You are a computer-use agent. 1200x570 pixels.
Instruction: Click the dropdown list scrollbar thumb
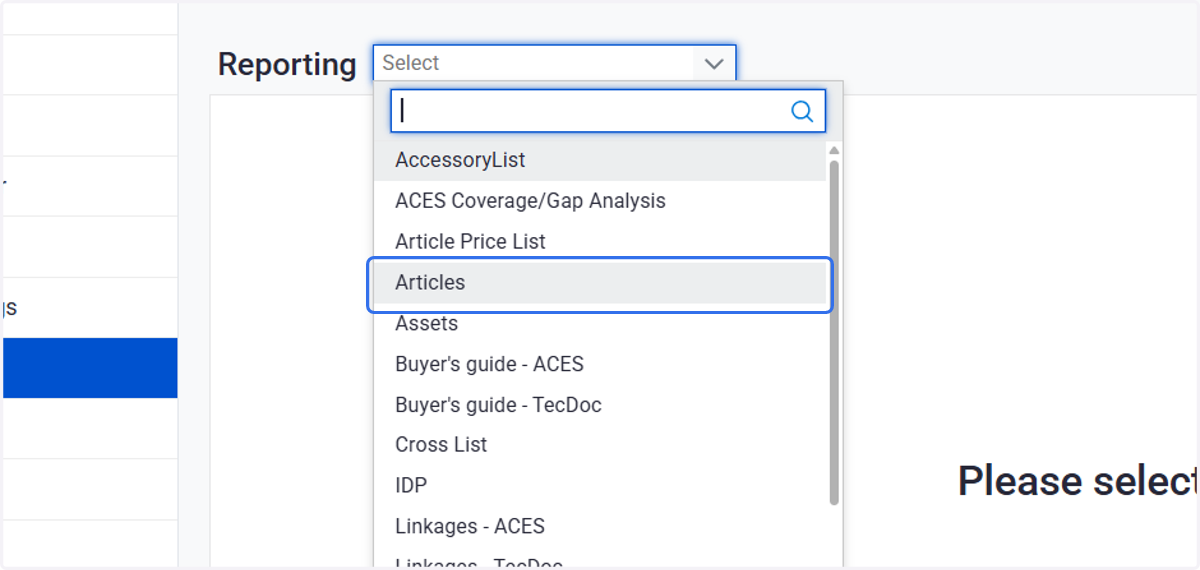(x=834, y=332)
